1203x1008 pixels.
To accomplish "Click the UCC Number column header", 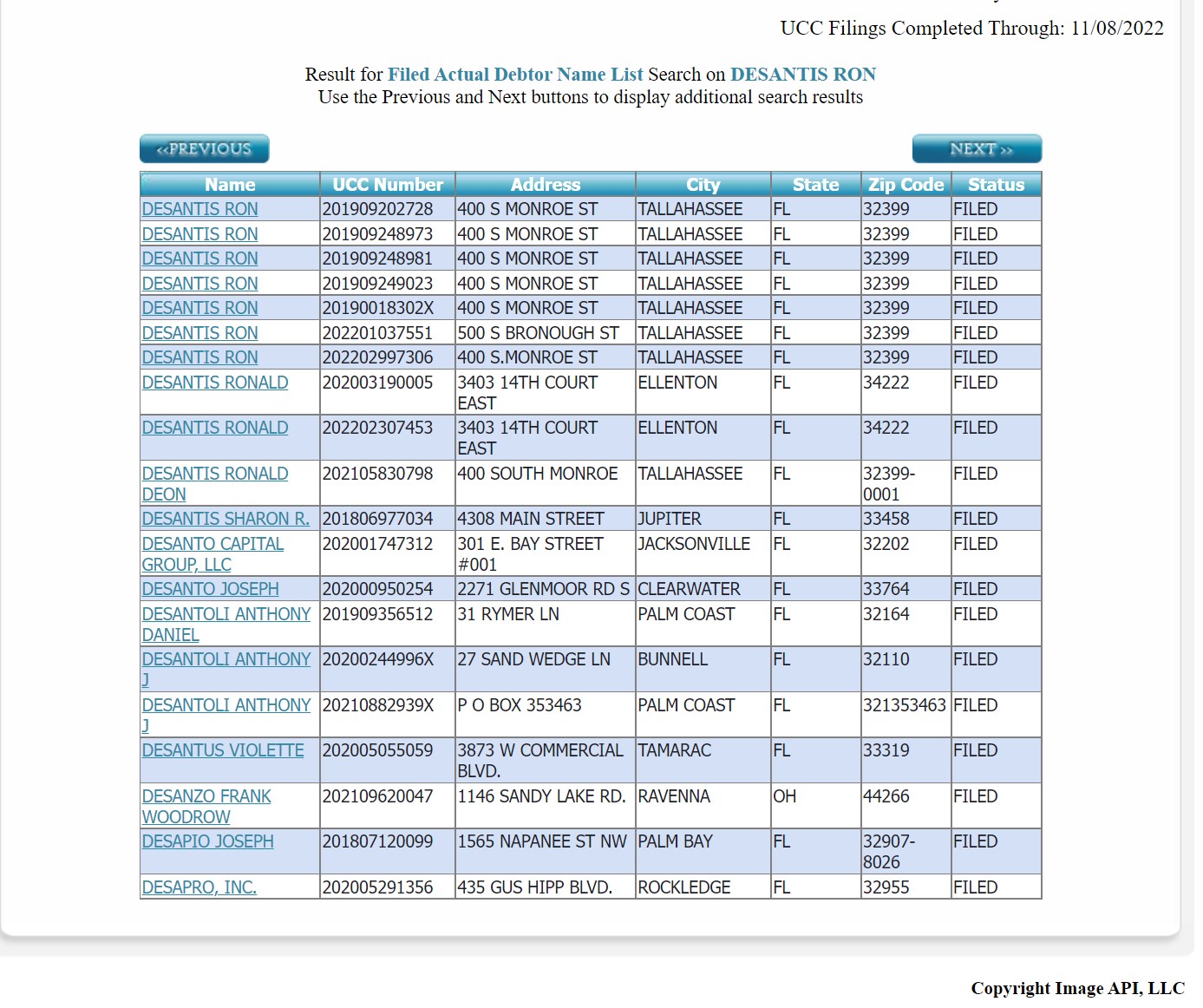I will click(x=388, y=184).
